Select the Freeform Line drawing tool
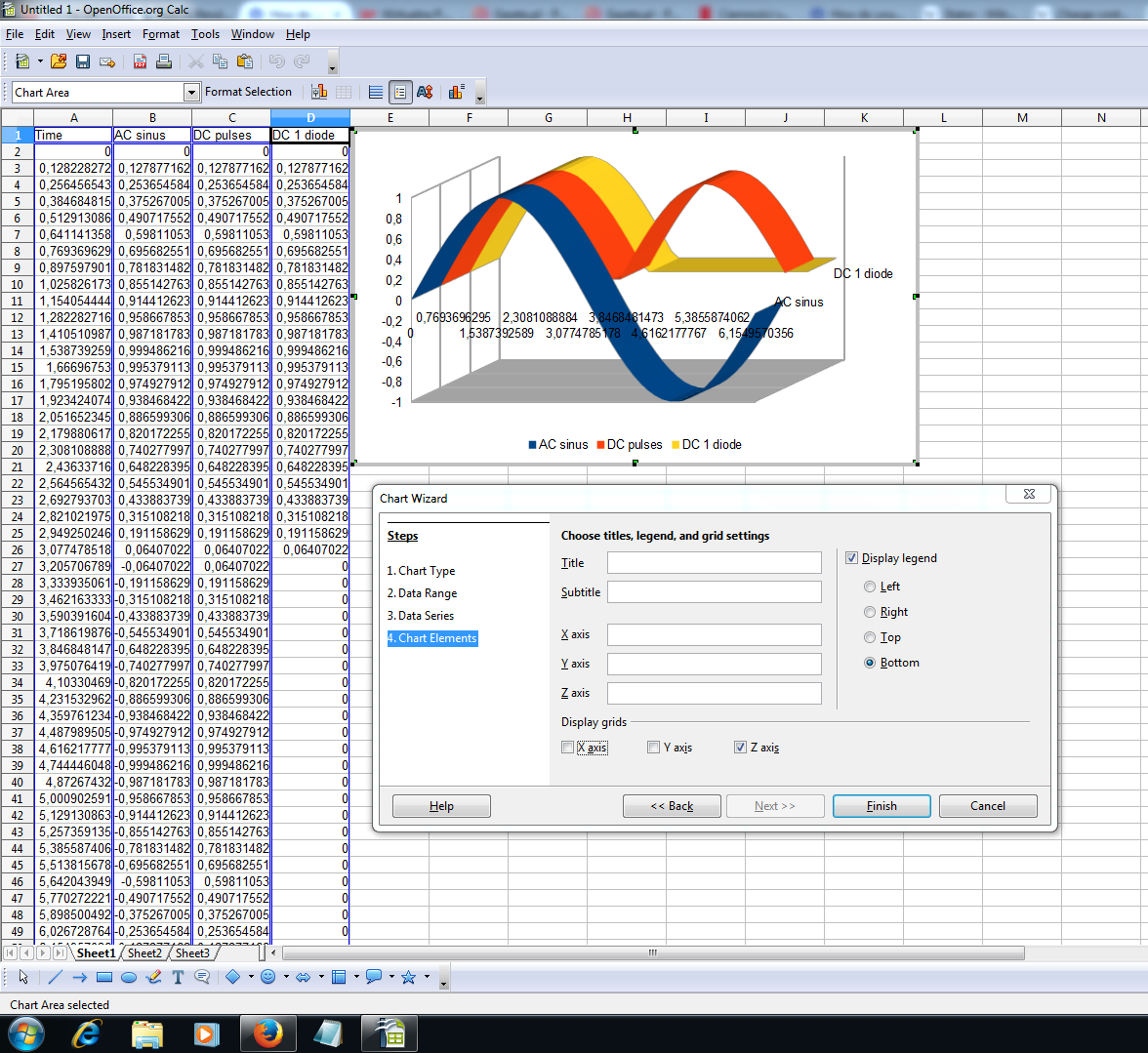Image resolution: width=1148 pixels, height=1053 pixels. [153, 977]
